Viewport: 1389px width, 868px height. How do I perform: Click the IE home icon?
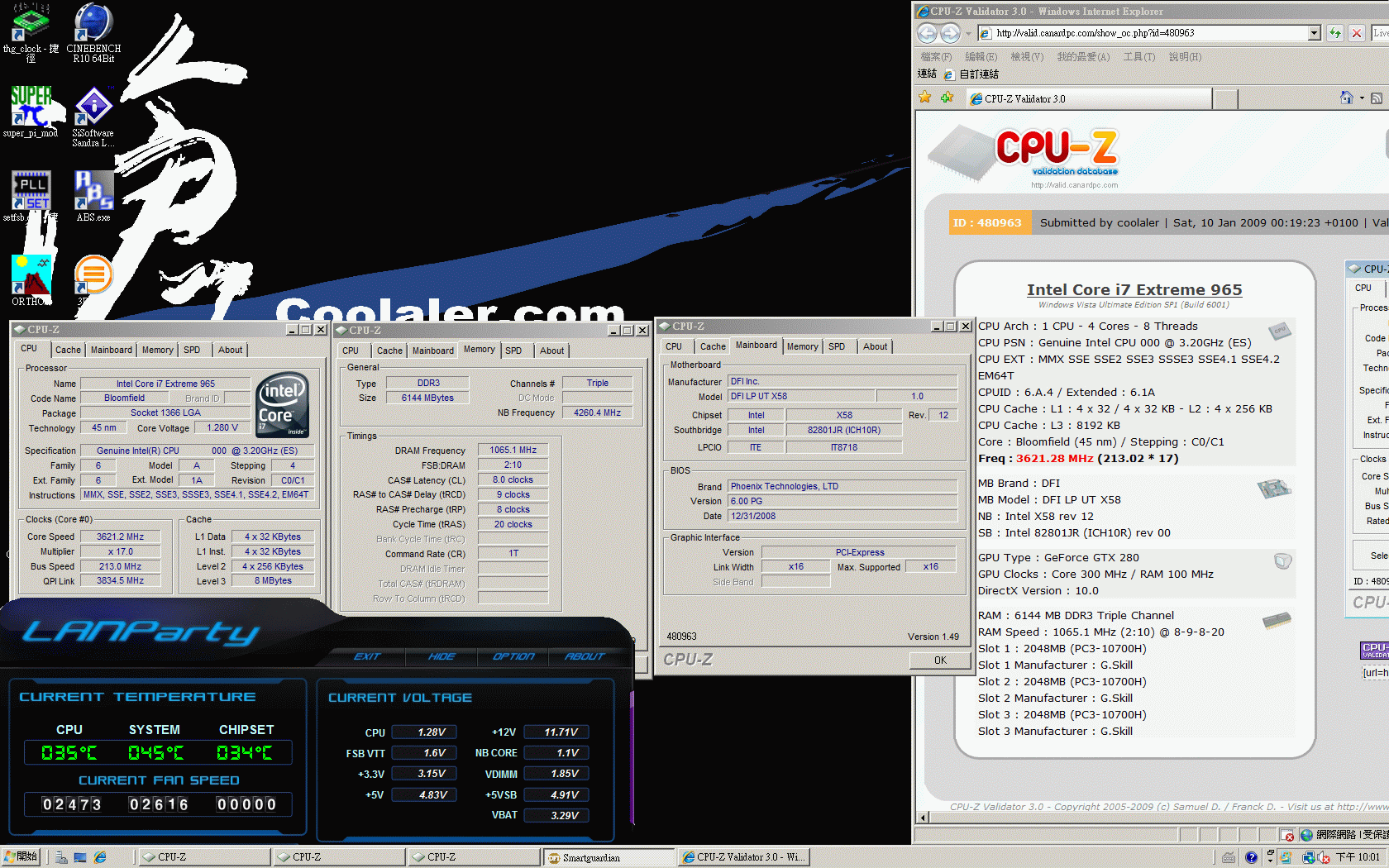click(x=1346, y=98)
